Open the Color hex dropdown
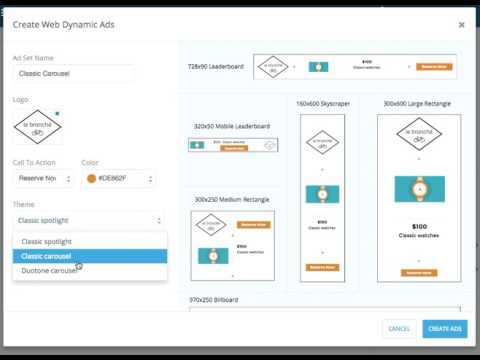The width and height of the screenshot is (480, 360). (118, 179)
